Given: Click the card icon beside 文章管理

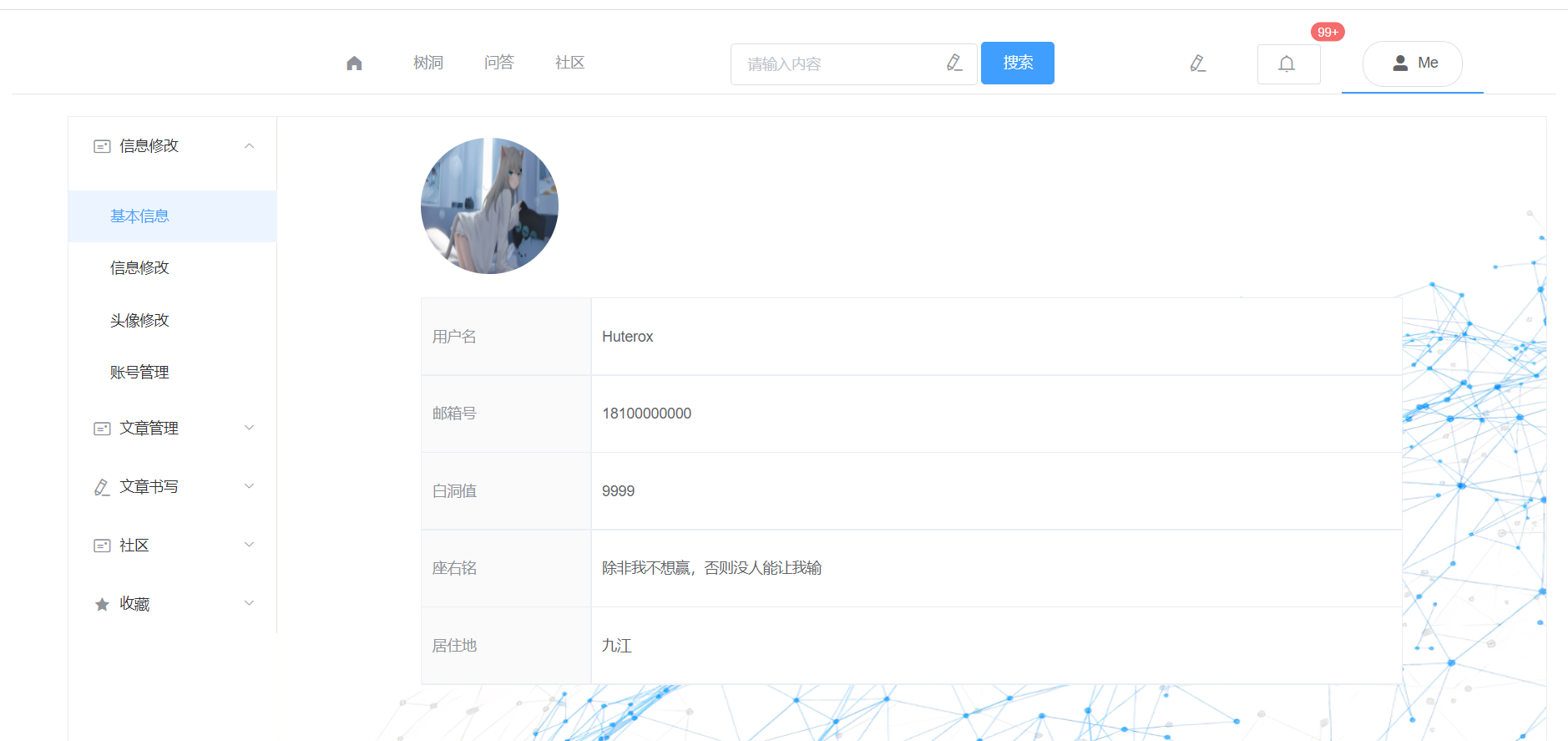Looking at the screenshot, I should pos(102,429).
